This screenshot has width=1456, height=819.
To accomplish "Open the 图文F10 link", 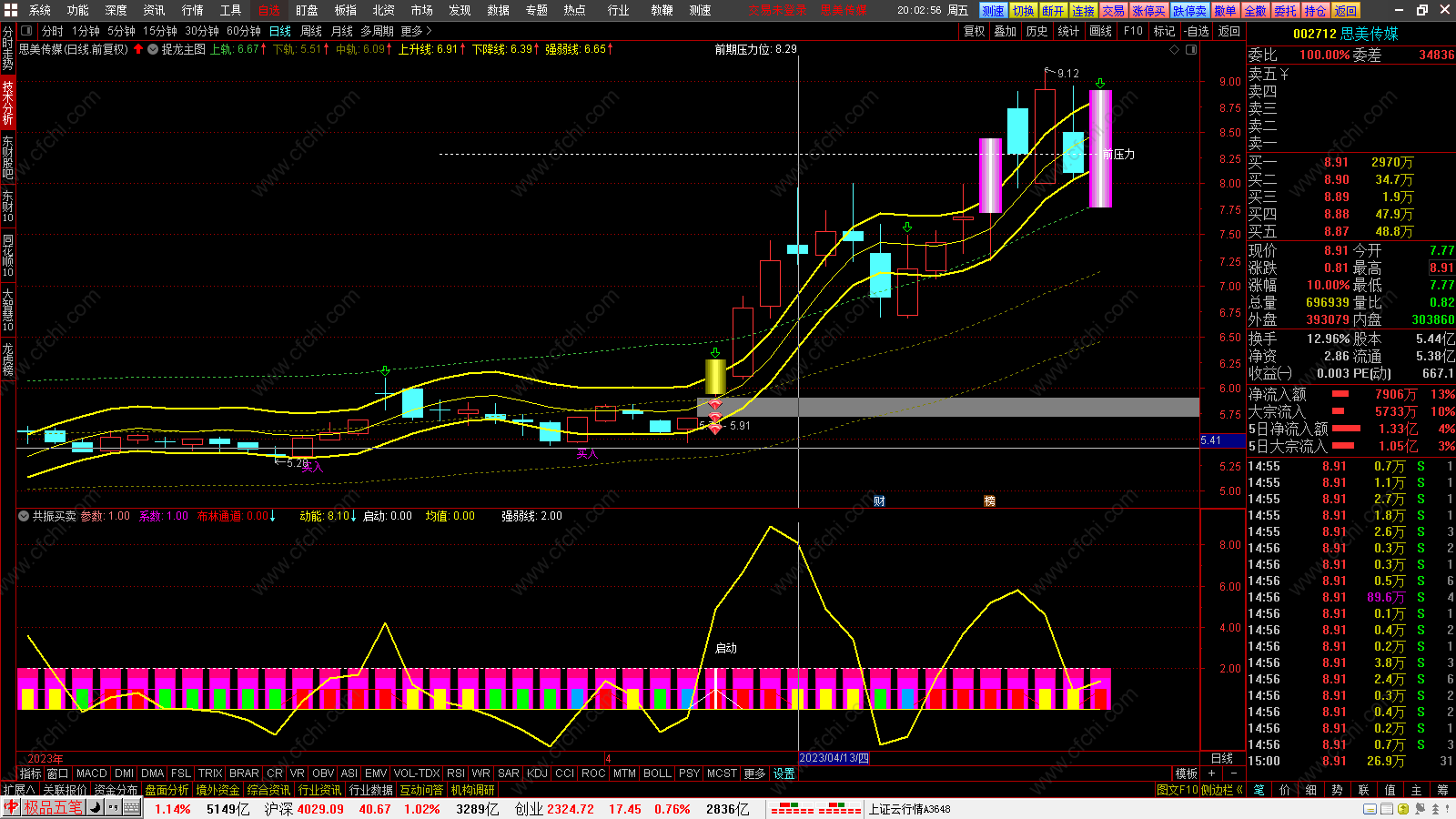I will coord(1178,790).
